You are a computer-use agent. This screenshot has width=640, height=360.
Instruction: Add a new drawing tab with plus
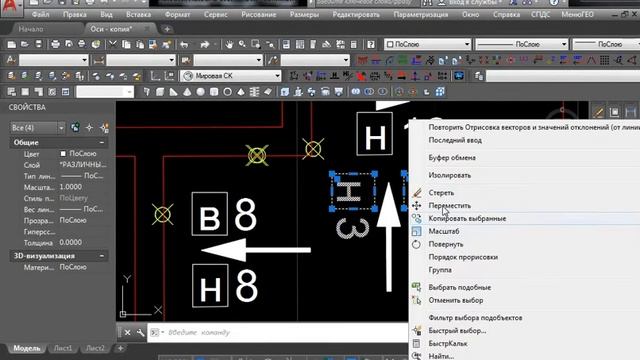(x=167, y=29)
